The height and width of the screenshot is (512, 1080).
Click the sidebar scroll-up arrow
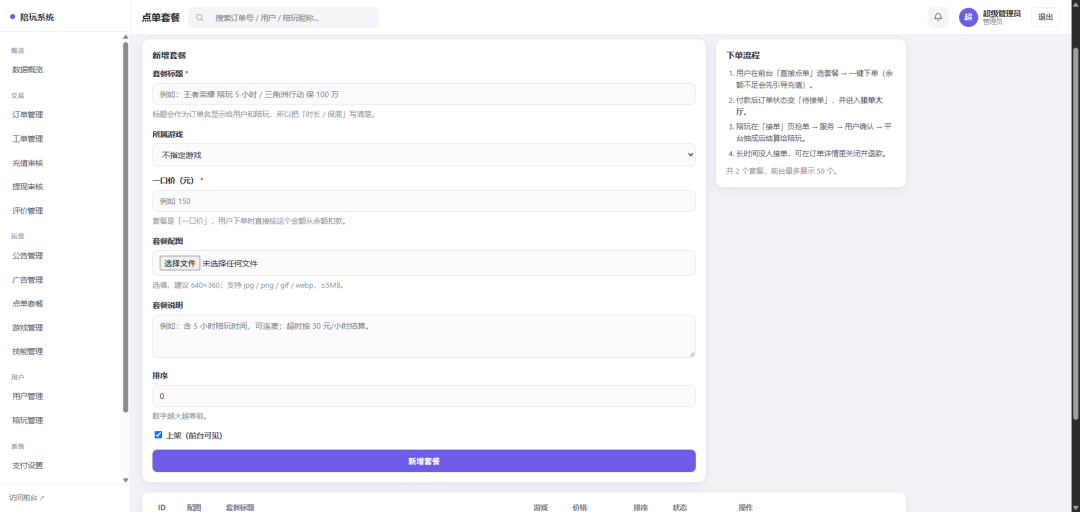(125, 37)
